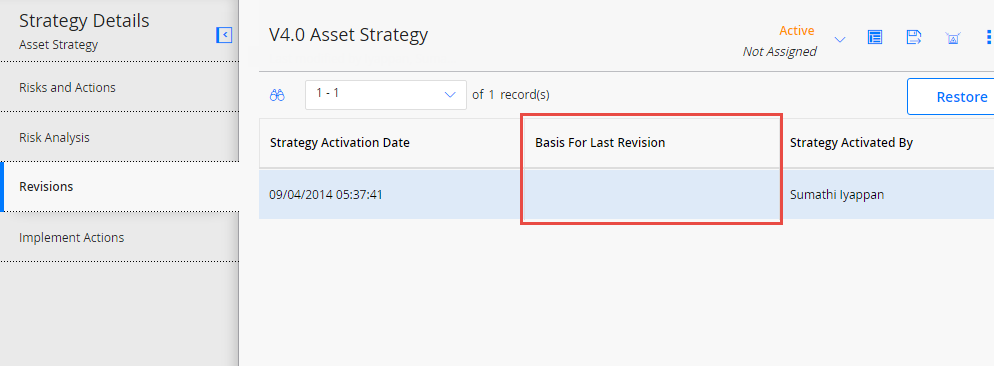Sort by Strategy Activation Date column
Screen dimensions: 994x366
pos(340,143)
